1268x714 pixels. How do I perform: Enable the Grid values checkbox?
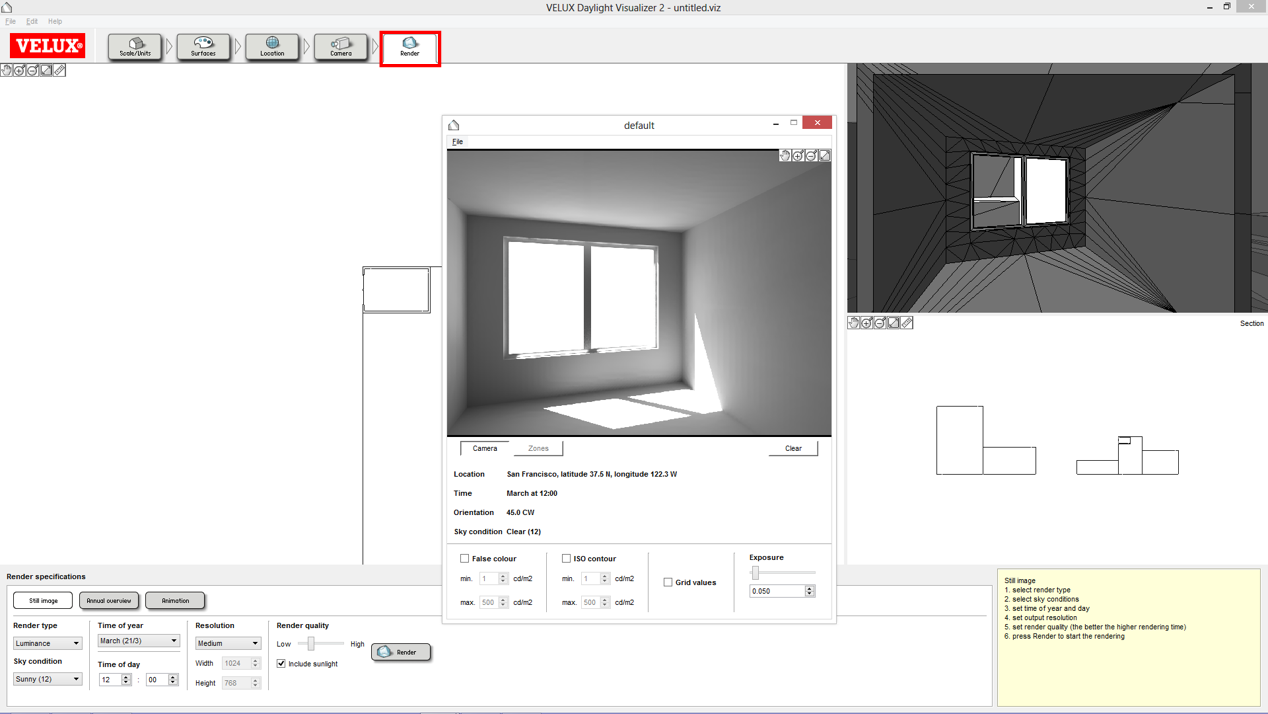coord(668,582)
